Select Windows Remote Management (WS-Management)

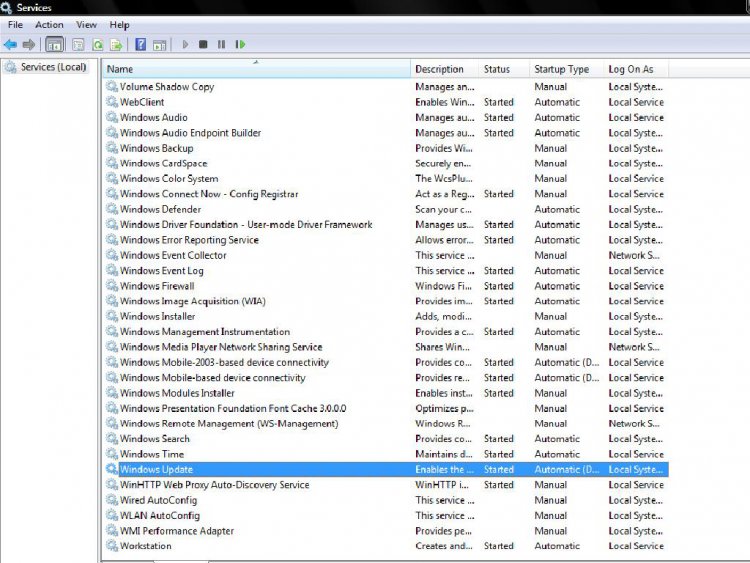[x=386, y=423]
